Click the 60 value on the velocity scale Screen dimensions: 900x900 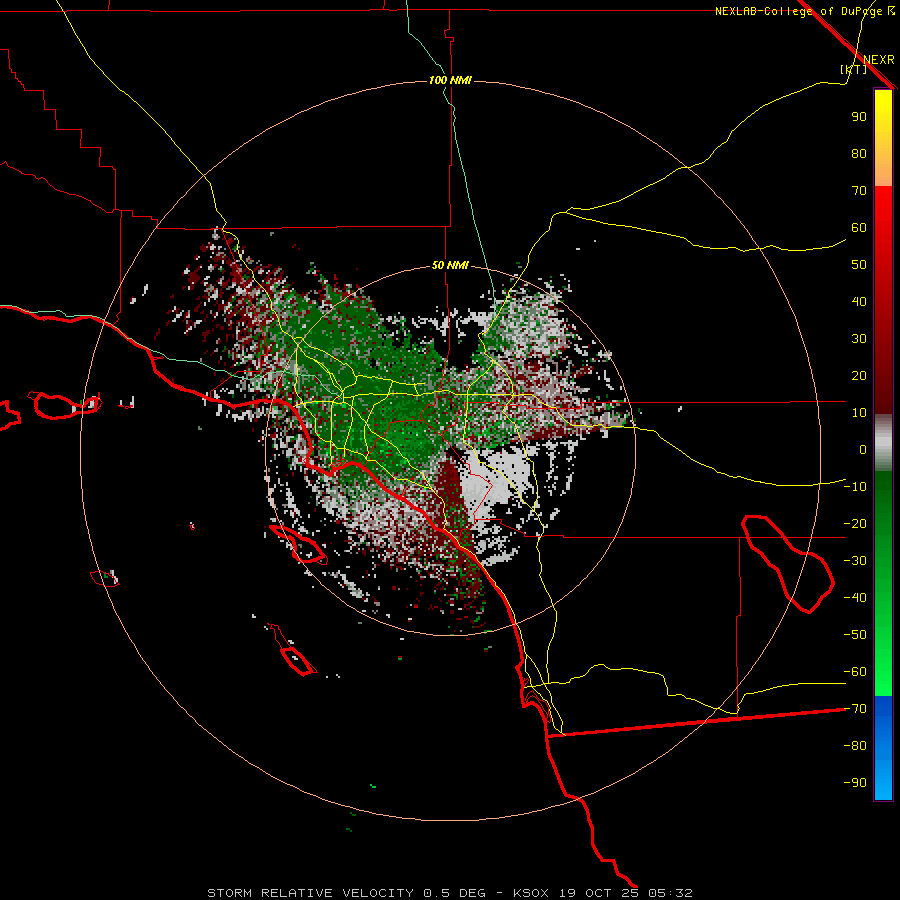click(859, 228)
